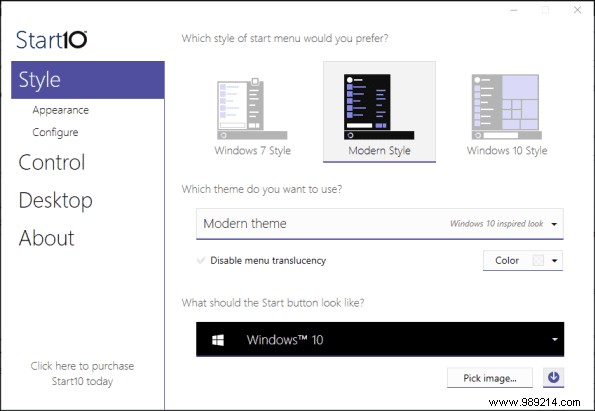
Task: Expand the Windows 10 Start button dropdown
Action: (380, 339)
